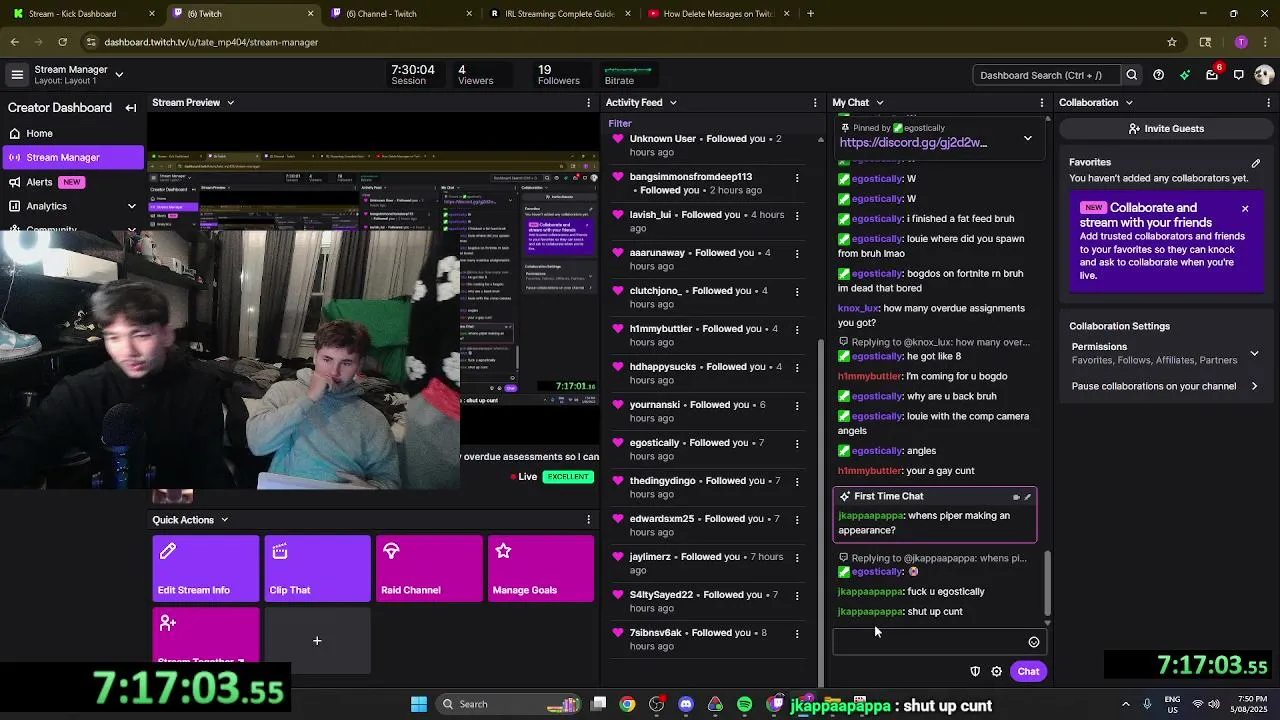
Task: Open the My Chat panel dropdown
Action: (x=880, y=102)
